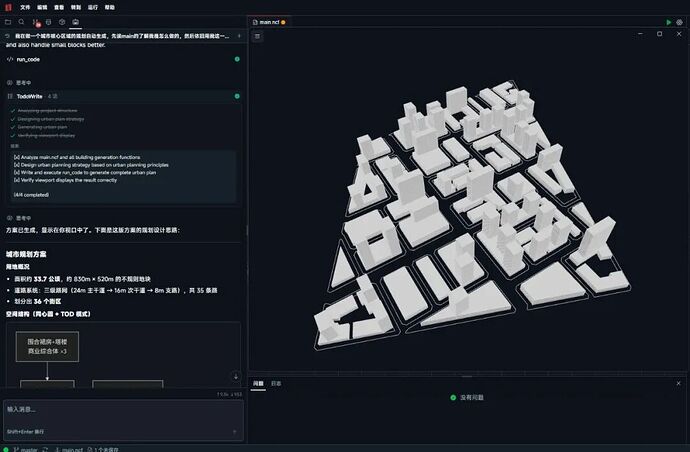
Task: Click the (4/4 completed) text
Action: click(31, 195)
